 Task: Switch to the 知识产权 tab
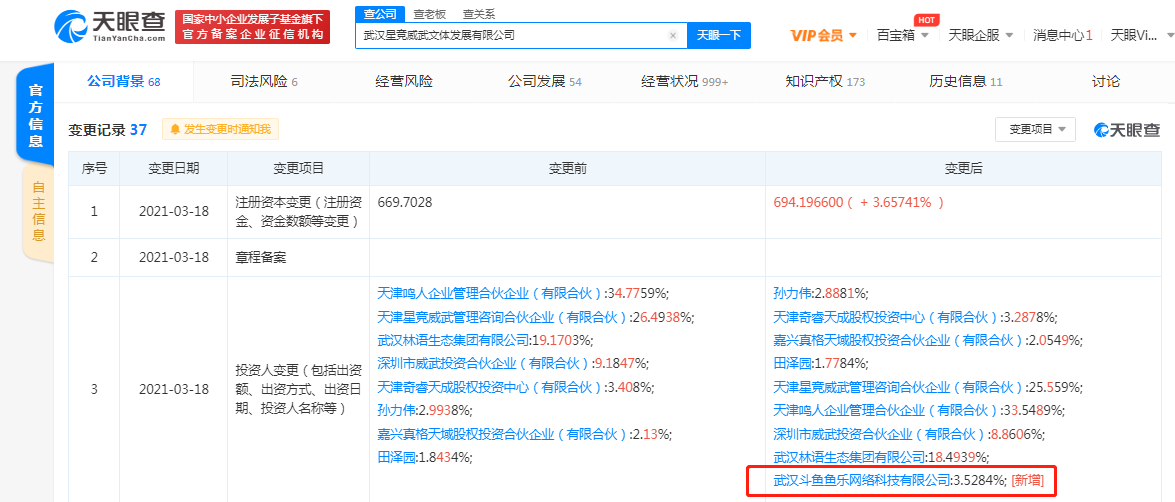[825, 82]
